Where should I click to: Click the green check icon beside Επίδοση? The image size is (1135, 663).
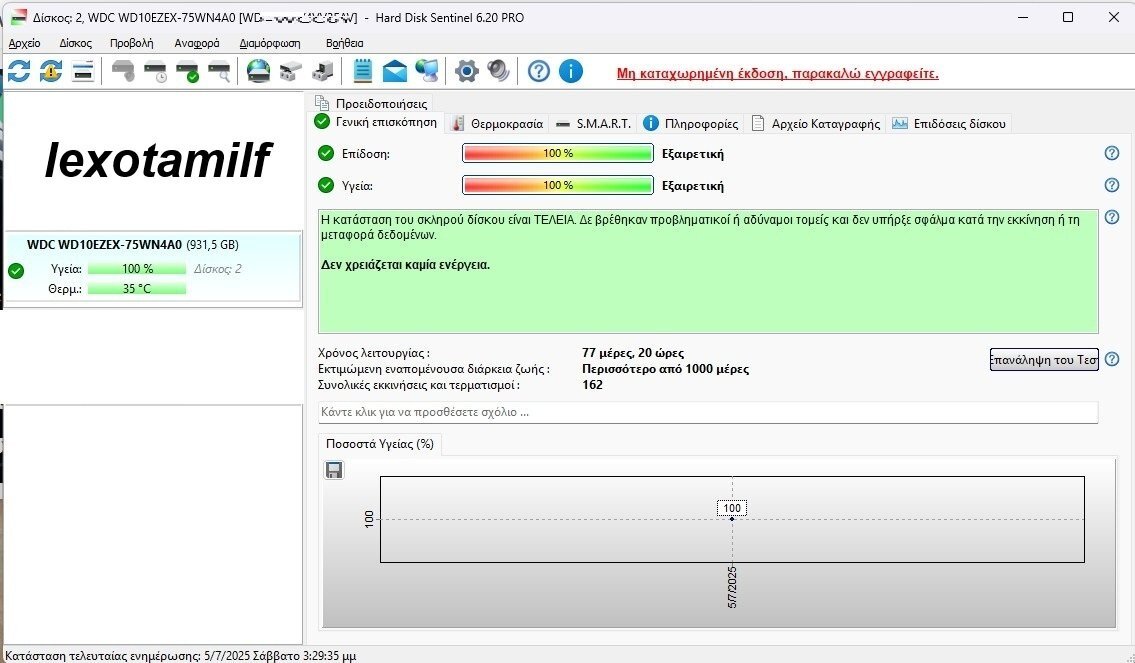[x=326, y=153]
